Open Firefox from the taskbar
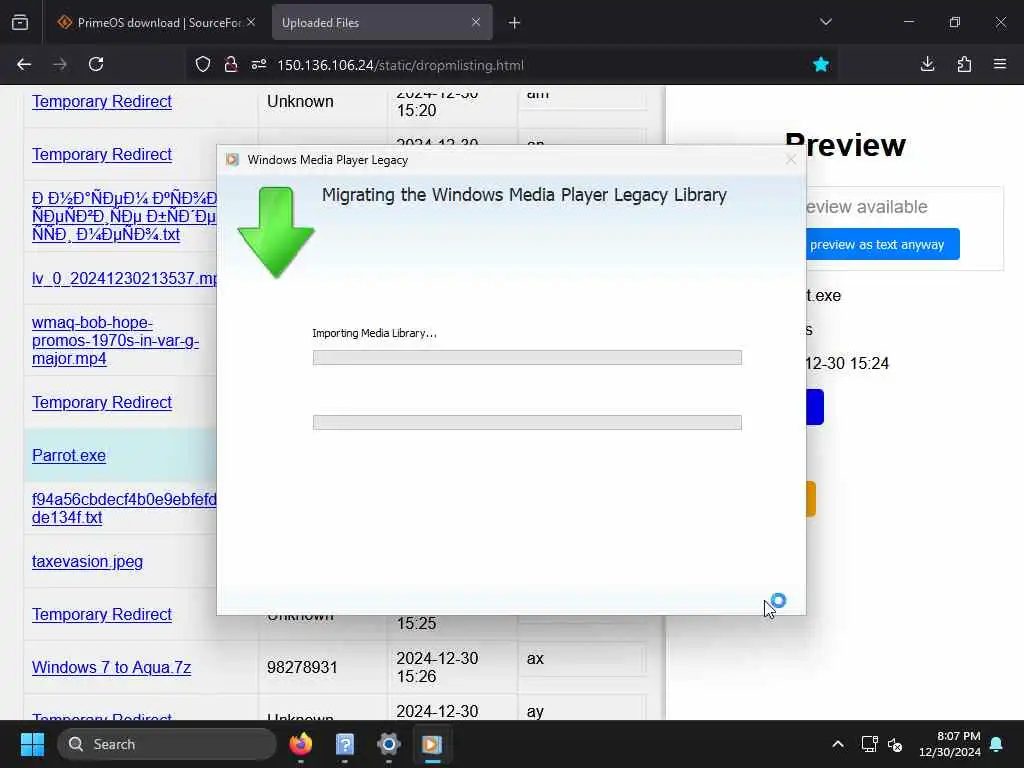1024x768 pixels. (300, 744)
